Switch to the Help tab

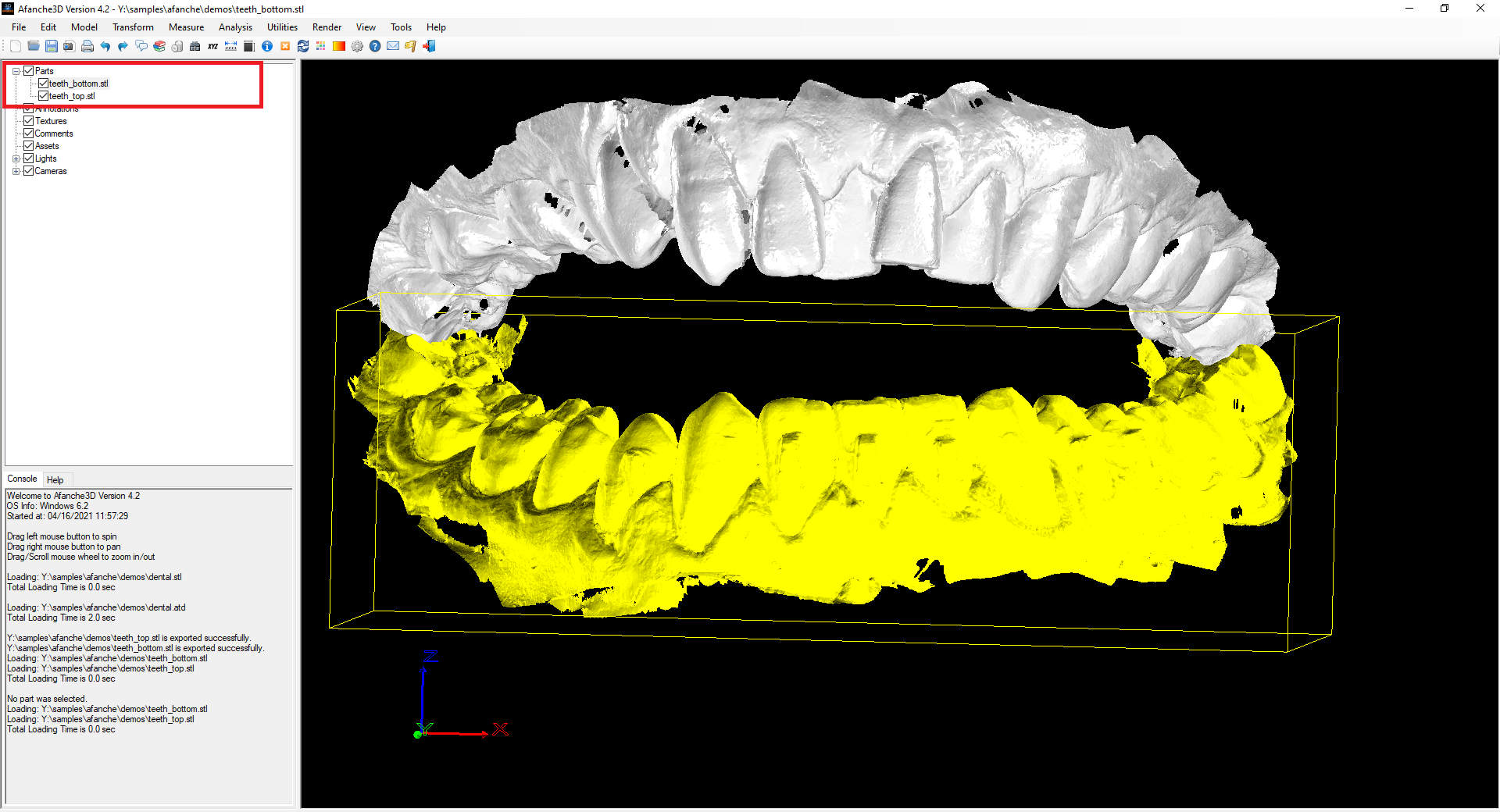click(x=55, y=480)
